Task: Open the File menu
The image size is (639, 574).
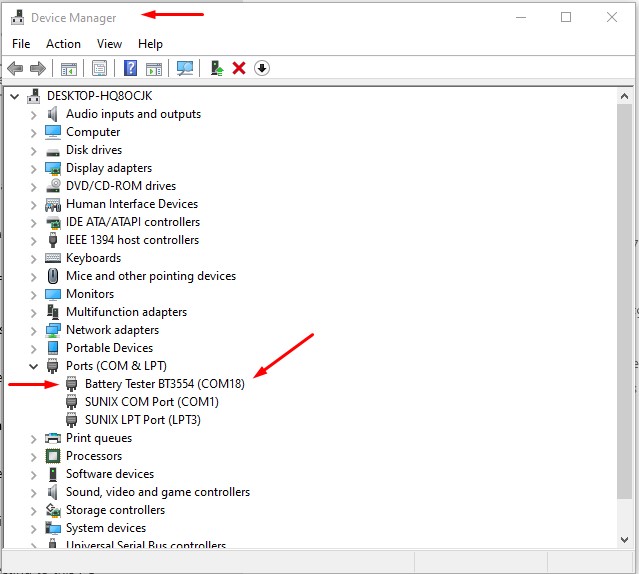Action: (21, 44)
